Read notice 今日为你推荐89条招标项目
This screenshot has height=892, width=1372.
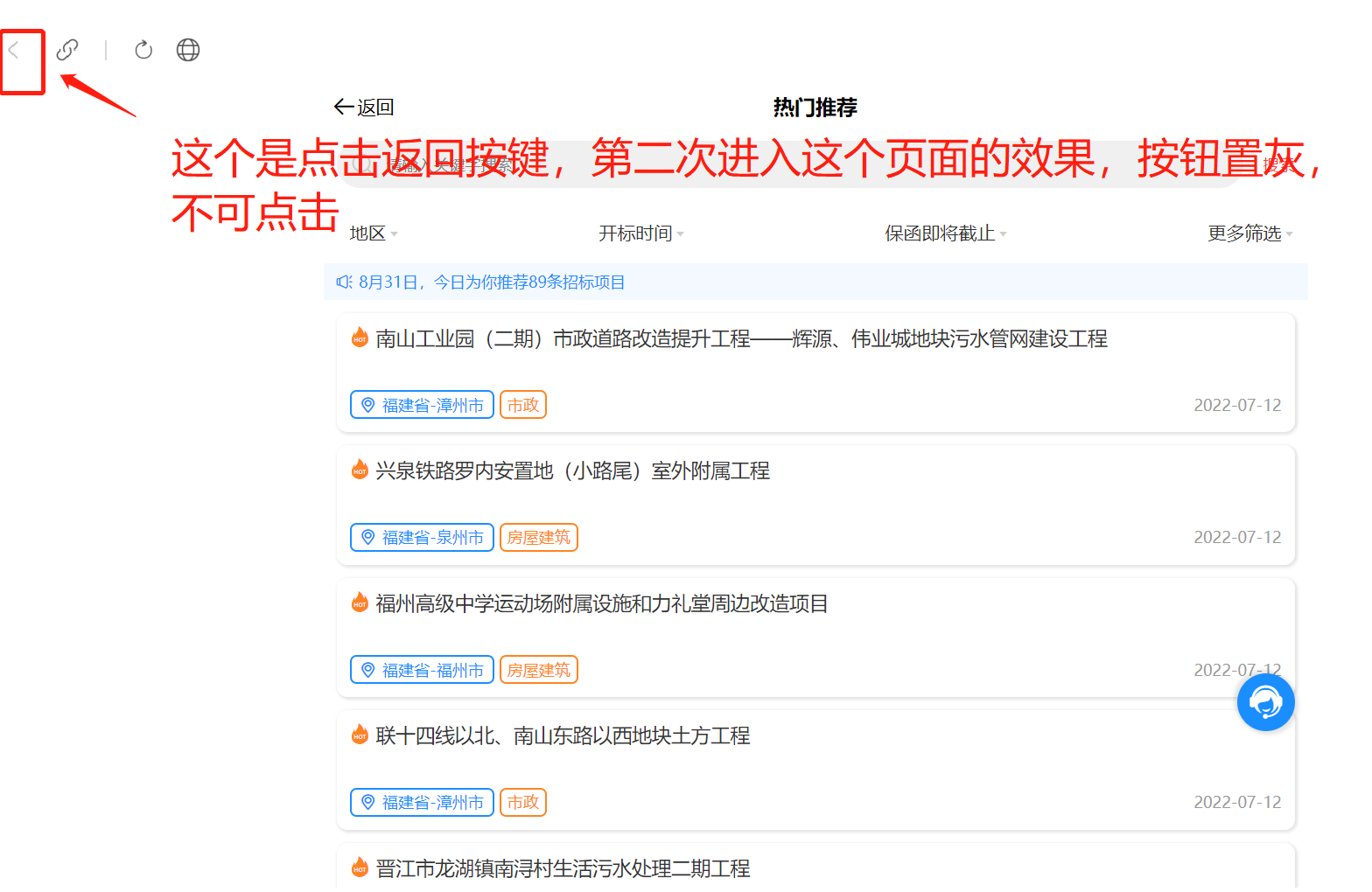[x=529, y=282]
